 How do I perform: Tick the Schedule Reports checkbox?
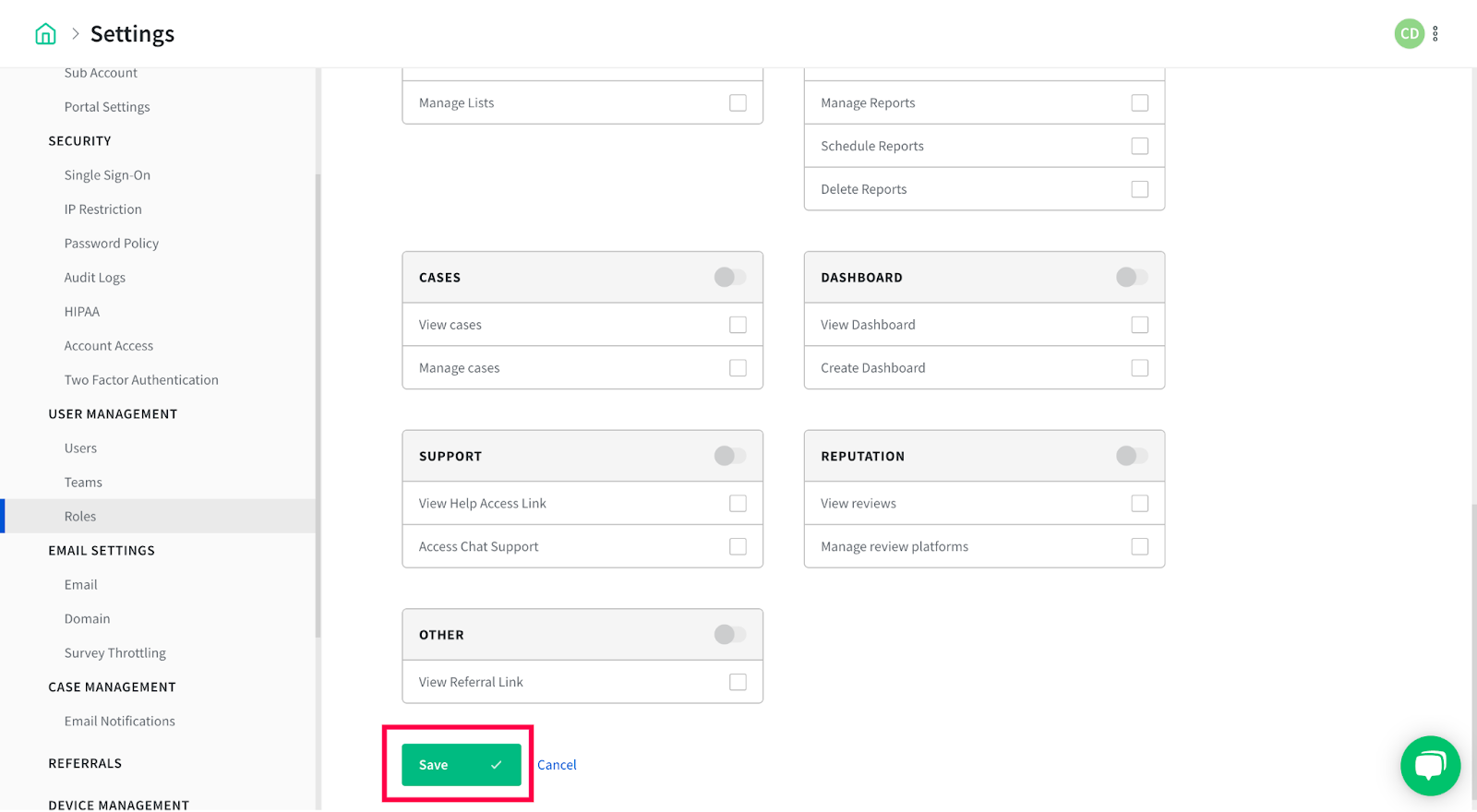coord(1140,146)
